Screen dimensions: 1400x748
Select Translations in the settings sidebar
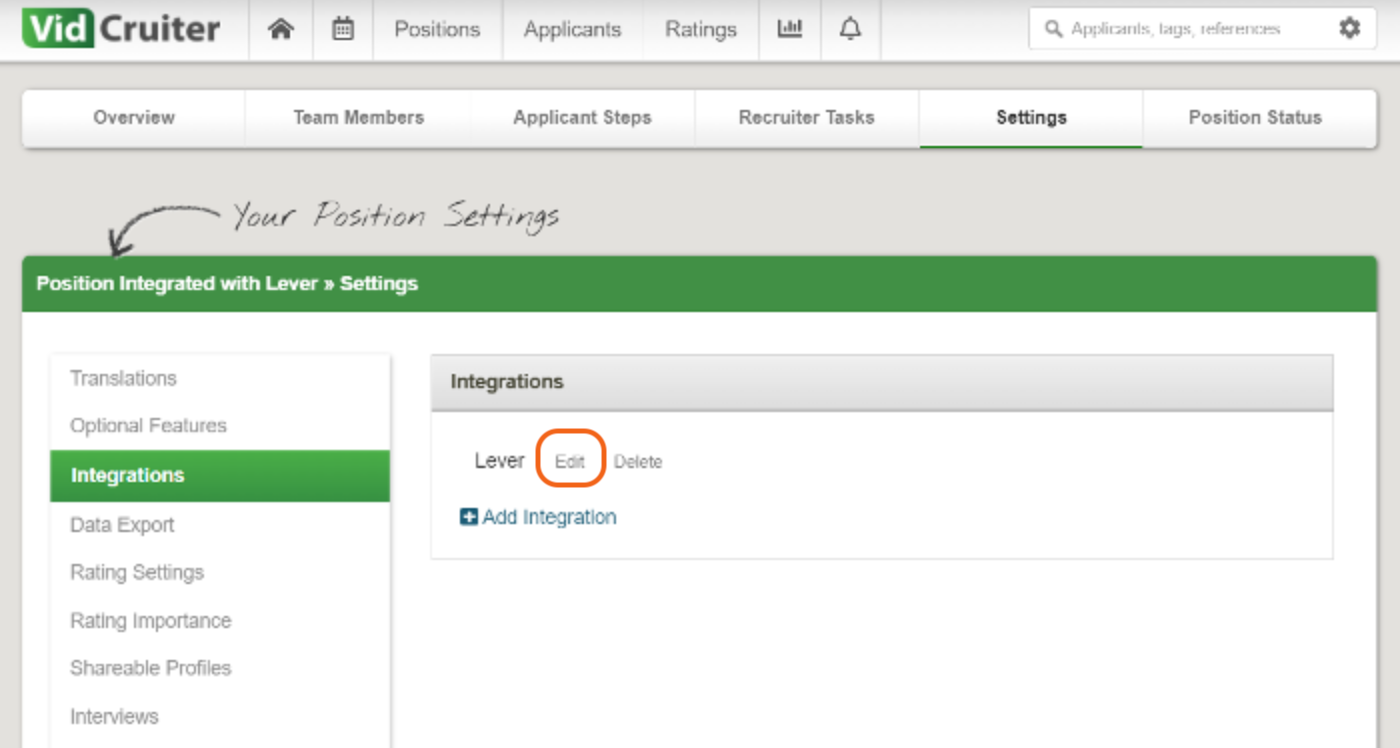point(123,378)
